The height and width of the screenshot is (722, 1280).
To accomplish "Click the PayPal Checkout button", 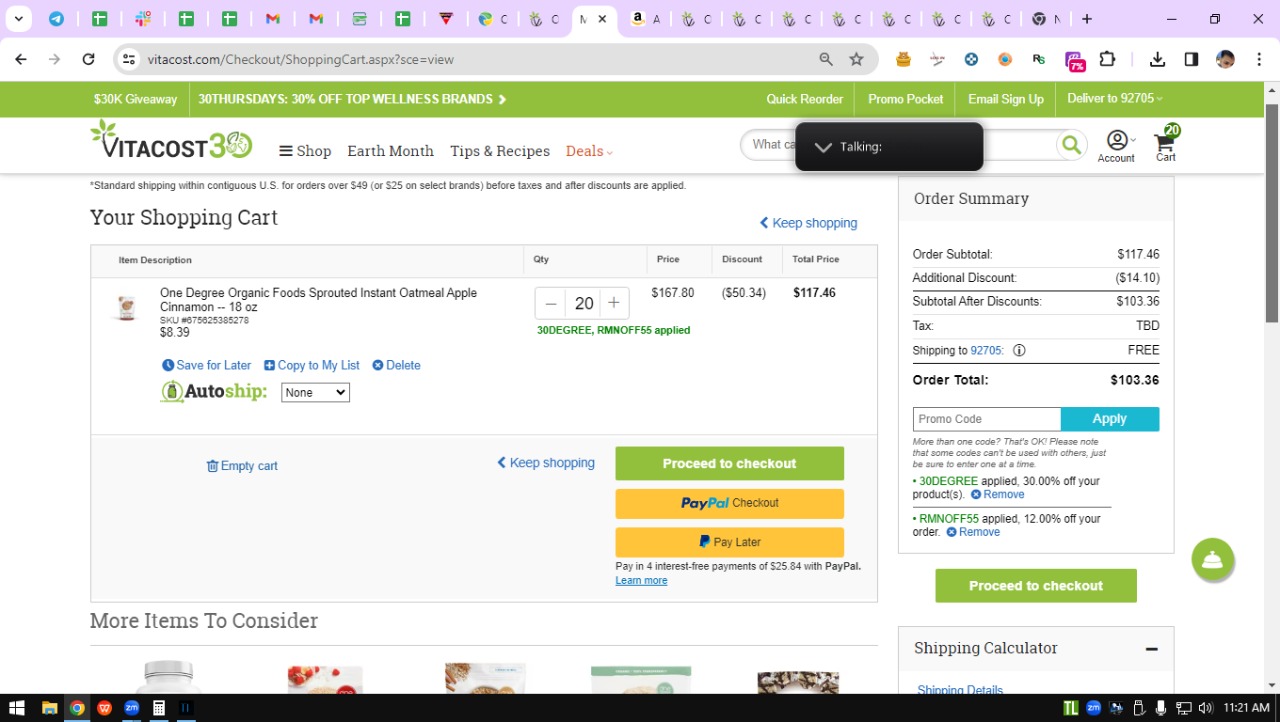I will pos(729,503).
